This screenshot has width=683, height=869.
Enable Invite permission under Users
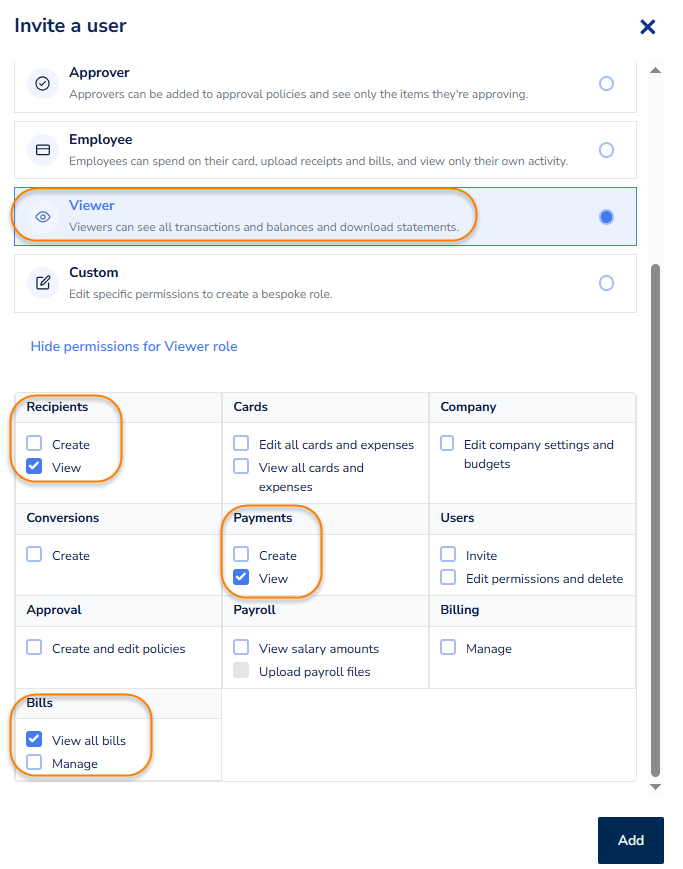(x=448, y=555)
